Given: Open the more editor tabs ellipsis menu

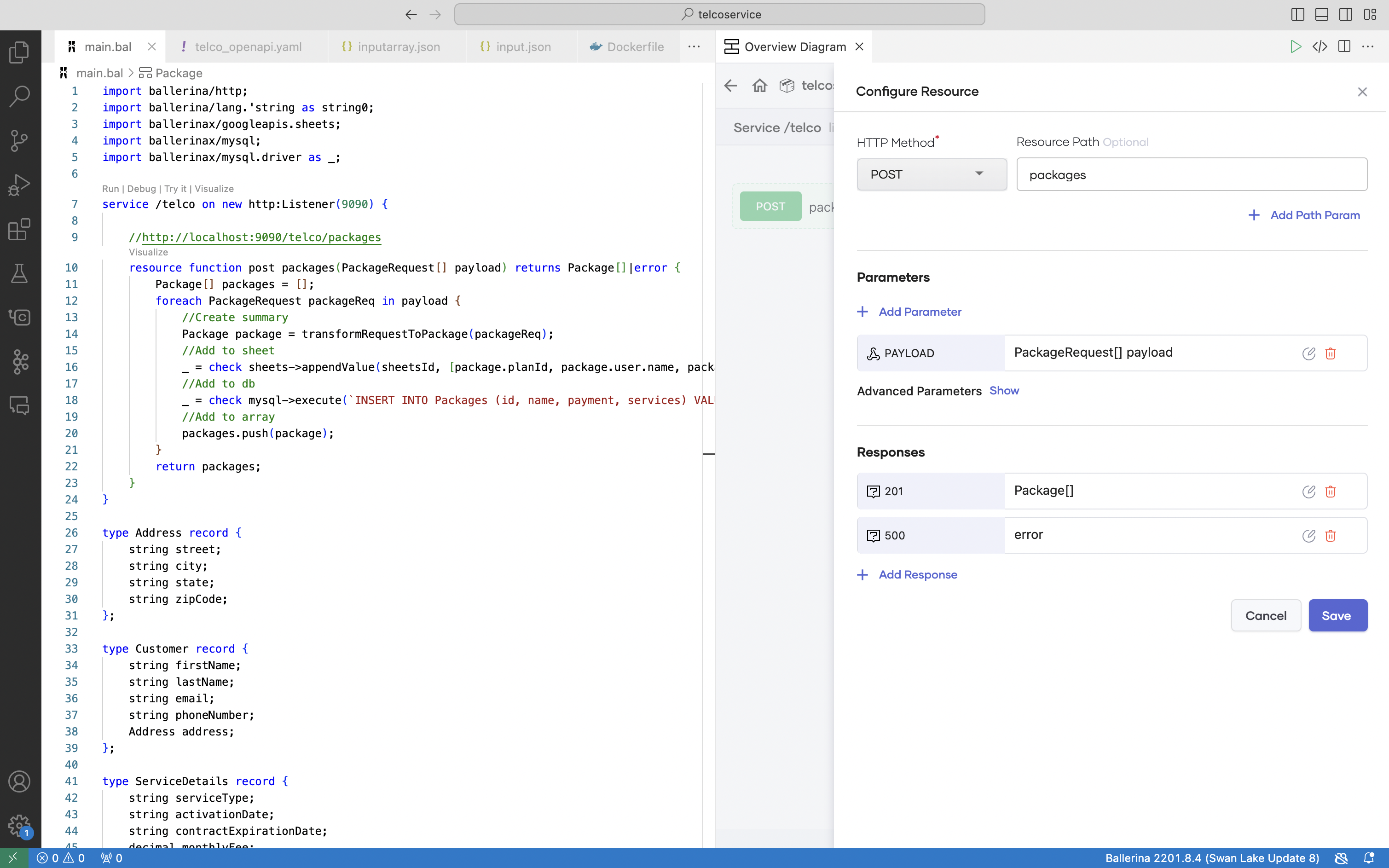Looking at the screenshot, I should (694, 46).
